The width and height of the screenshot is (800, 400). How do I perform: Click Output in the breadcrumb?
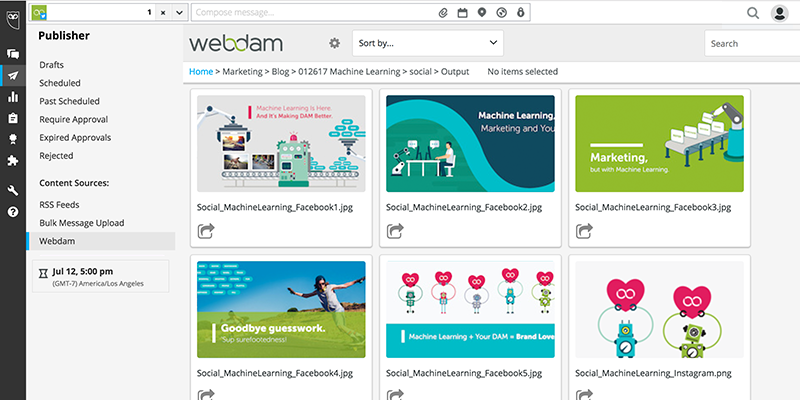coord(455,72)
